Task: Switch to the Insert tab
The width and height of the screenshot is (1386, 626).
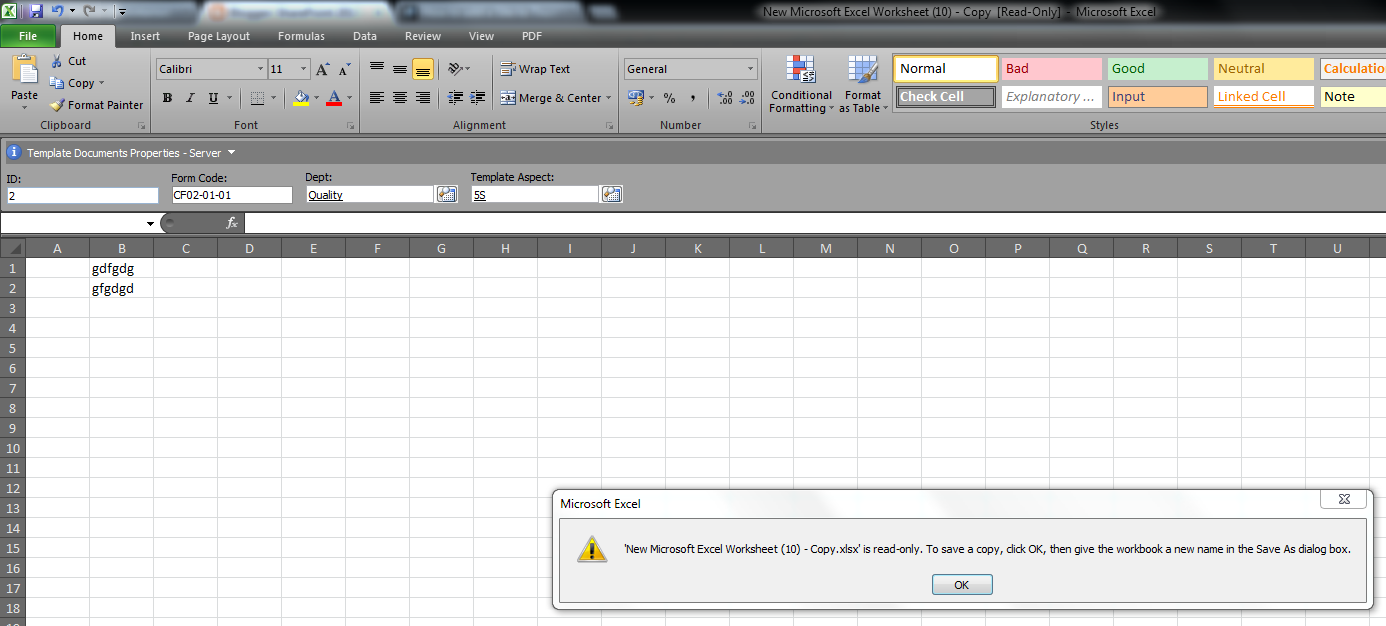Action: click(x=145, y=36)
